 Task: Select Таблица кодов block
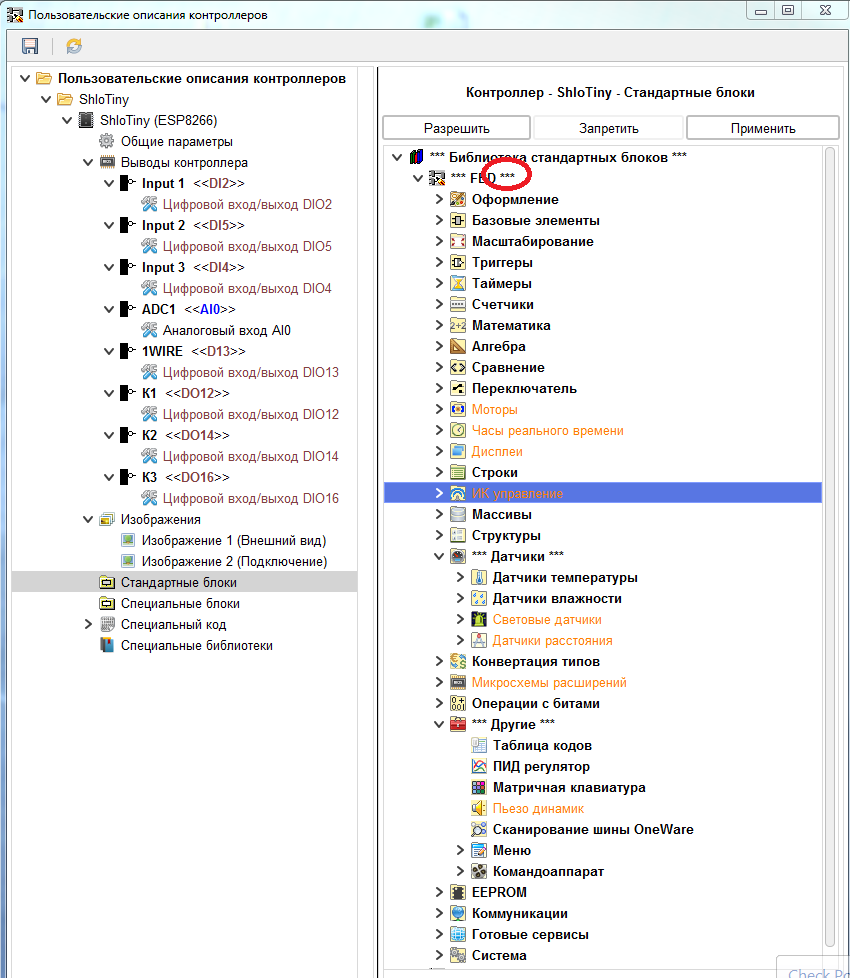tap(542, 745)
